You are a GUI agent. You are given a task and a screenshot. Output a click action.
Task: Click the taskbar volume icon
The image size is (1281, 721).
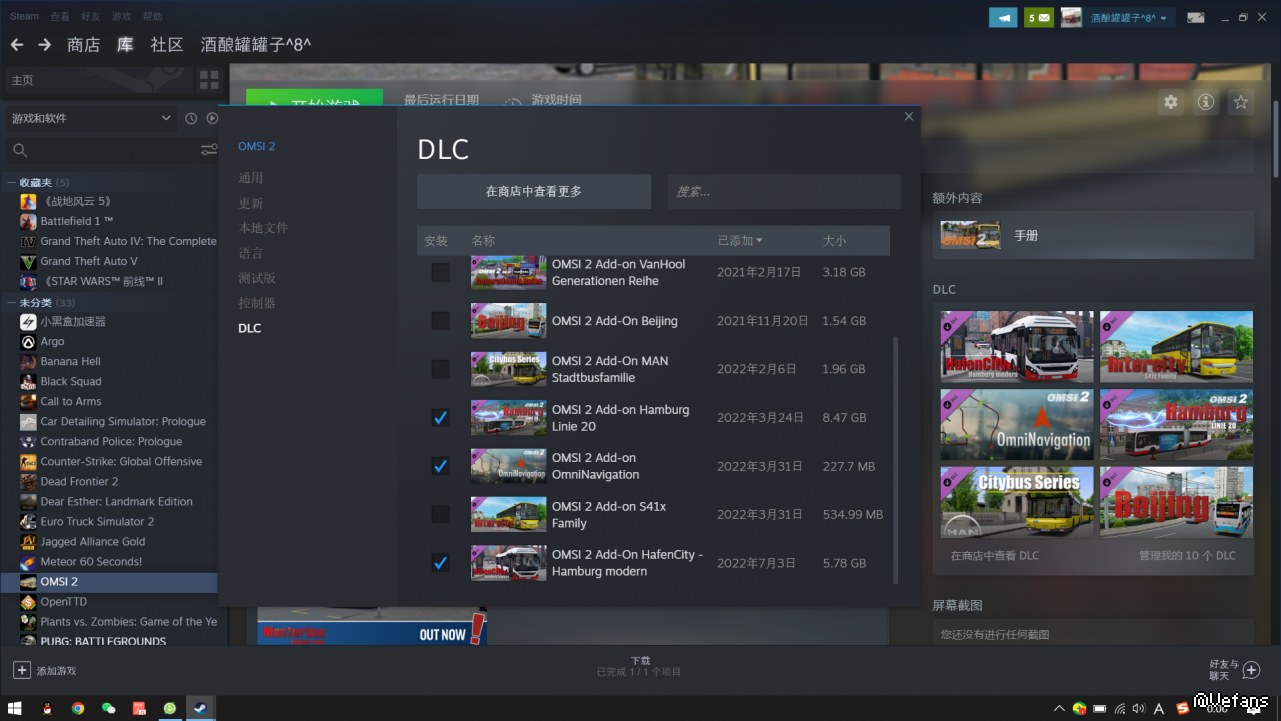[x=1138, y=708]
